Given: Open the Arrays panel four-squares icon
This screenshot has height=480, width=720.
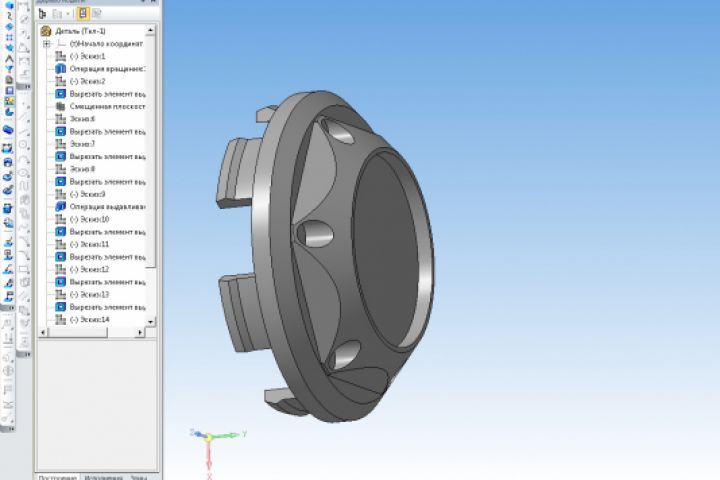Looking at the screenshot, I should (x=8, y=37).
